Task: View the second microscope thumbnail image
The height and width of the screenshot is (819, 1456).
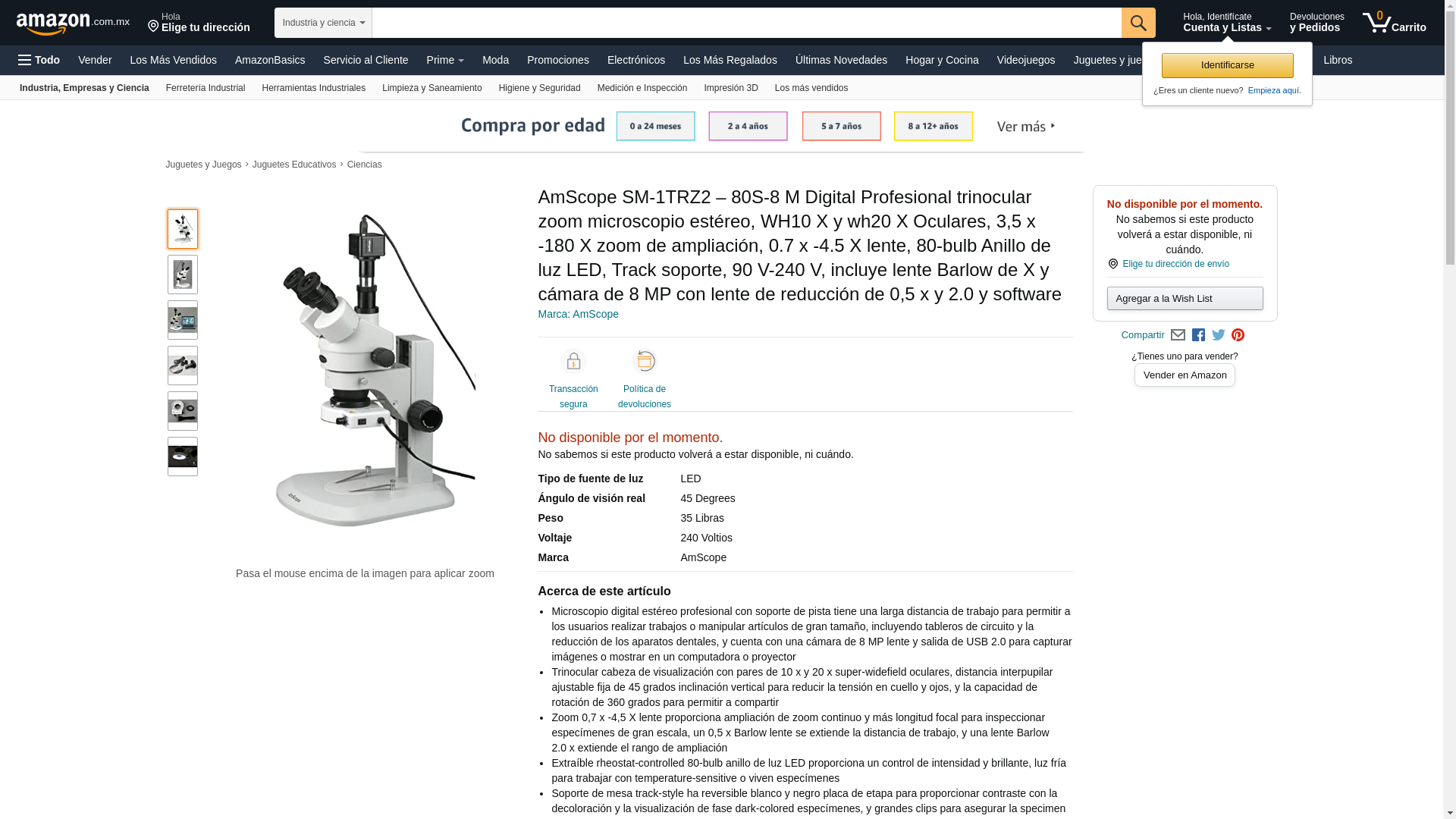Action: [183, 275]
